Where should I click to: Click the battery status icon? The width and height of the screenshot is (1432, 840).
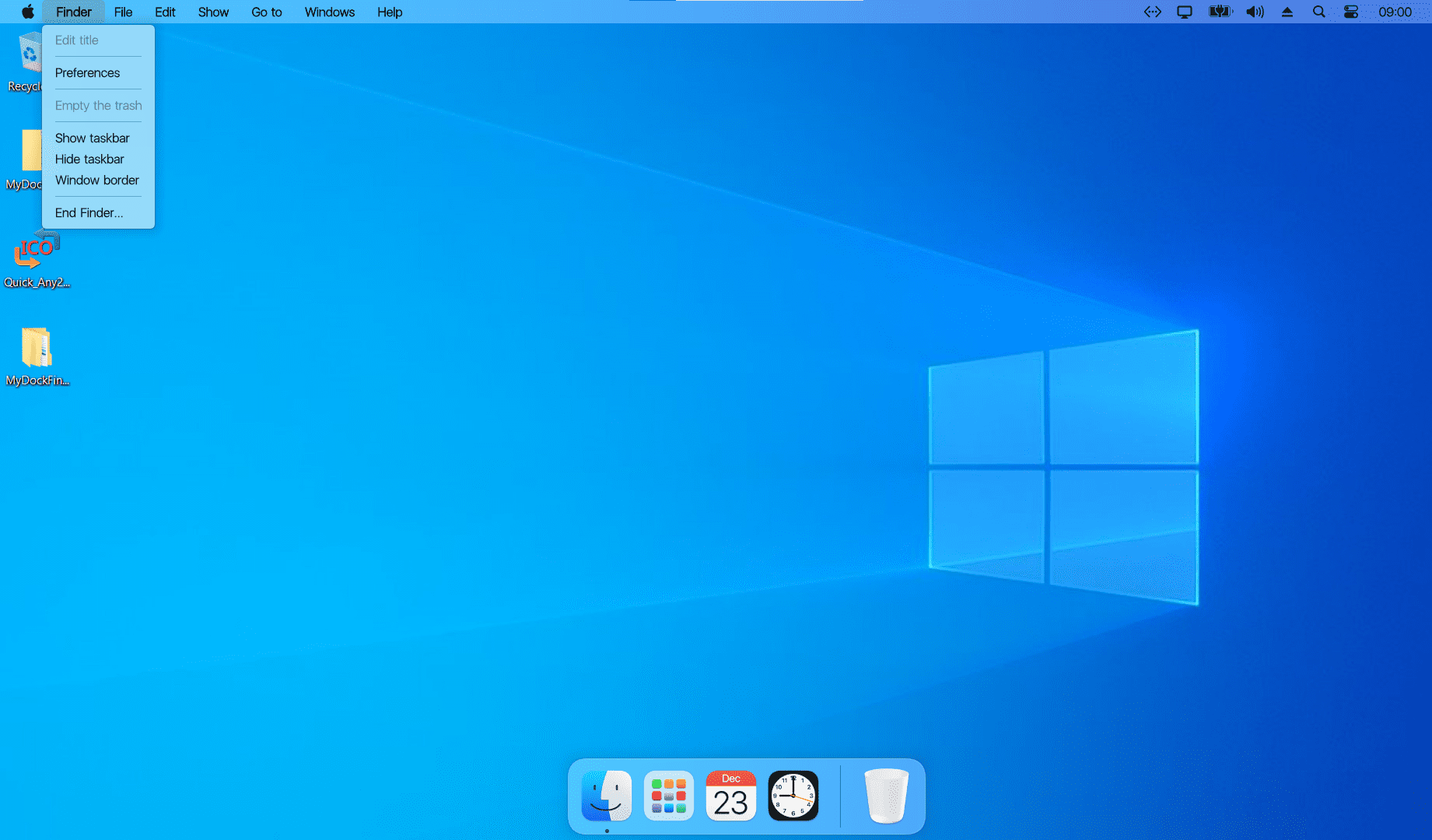coord(1220,12)
